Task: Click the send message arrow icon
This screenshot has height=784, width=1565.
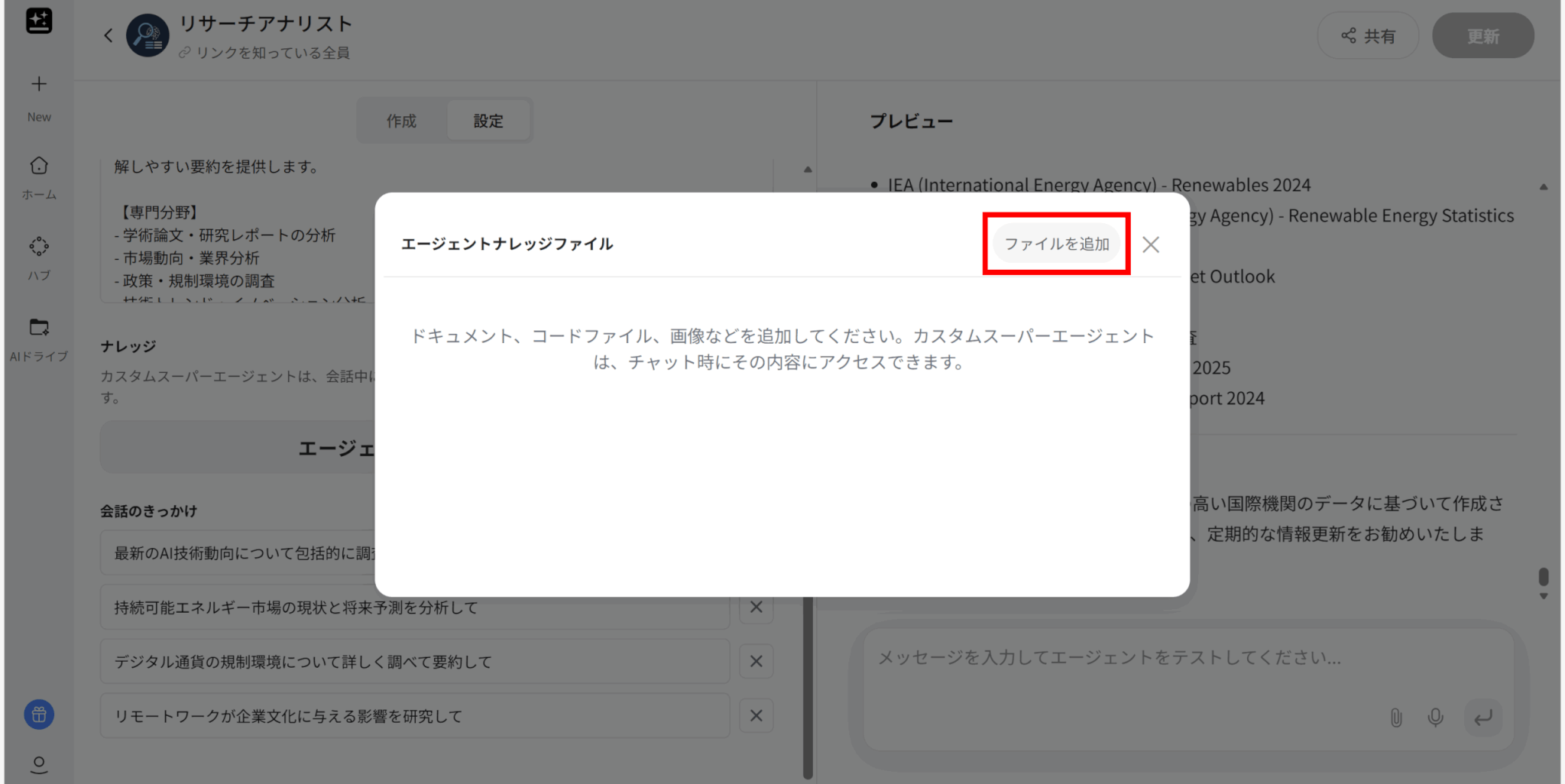Action: pyautogui.click(x=1482, y=718)
